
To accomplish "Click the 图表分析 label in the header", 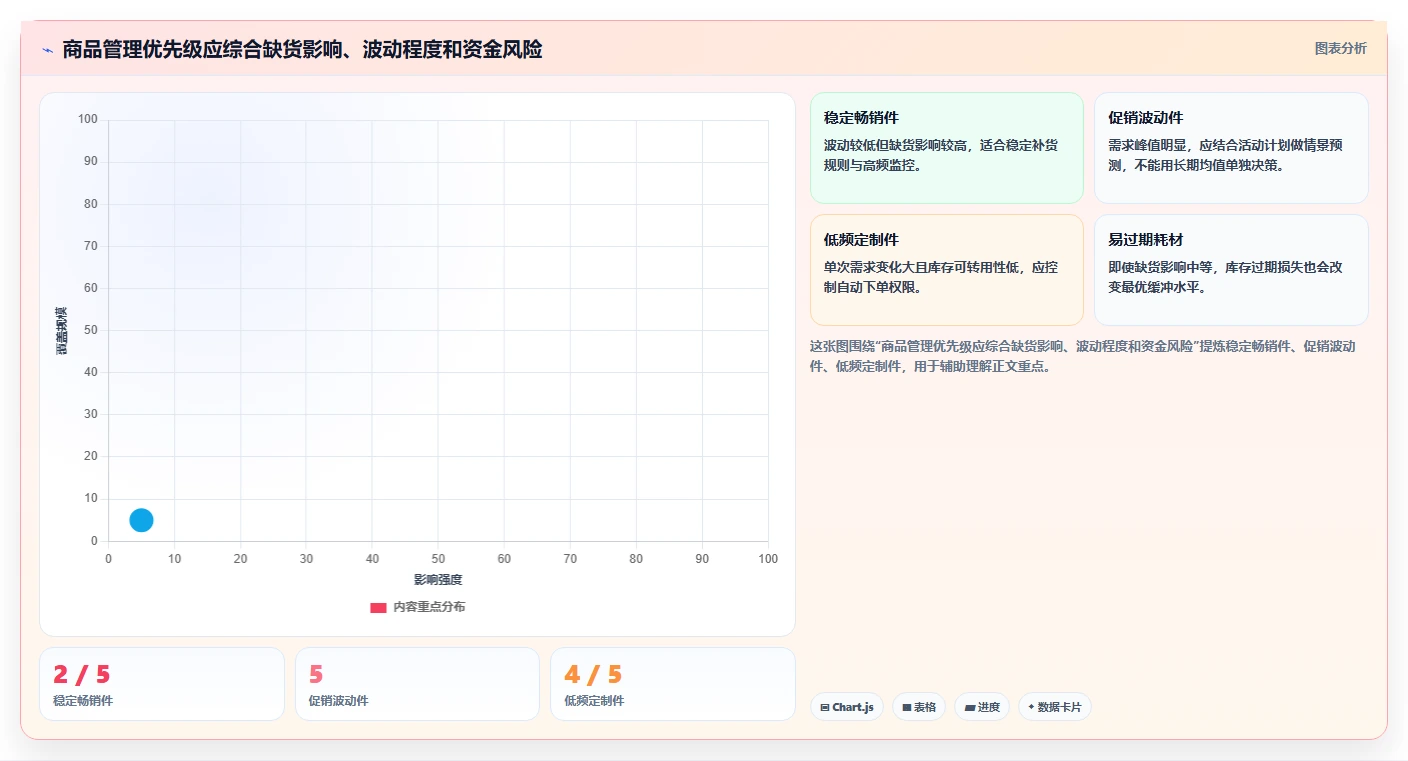I will pos(1340,48).
